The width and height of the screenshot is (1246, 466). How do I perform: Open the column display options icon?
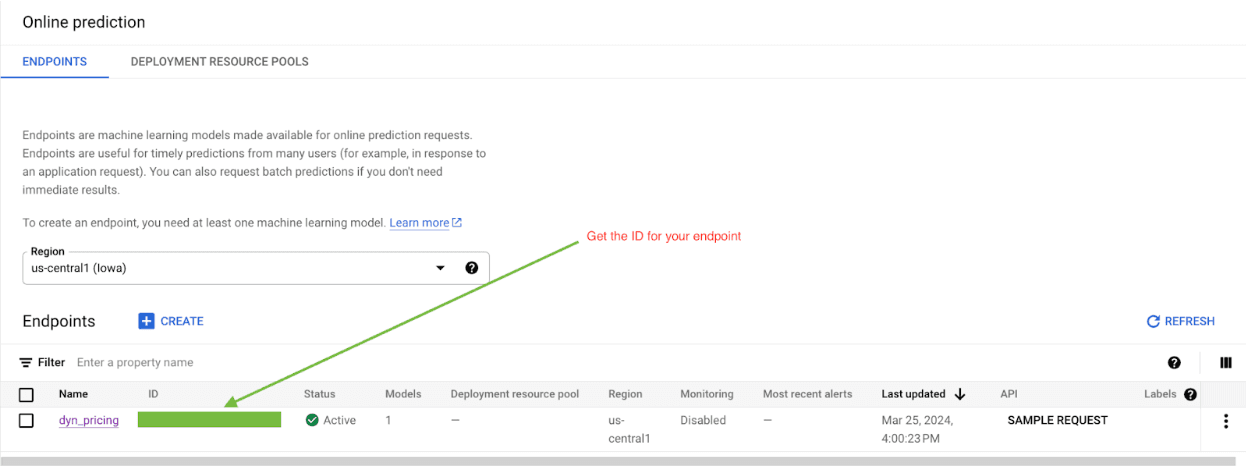1225,363
